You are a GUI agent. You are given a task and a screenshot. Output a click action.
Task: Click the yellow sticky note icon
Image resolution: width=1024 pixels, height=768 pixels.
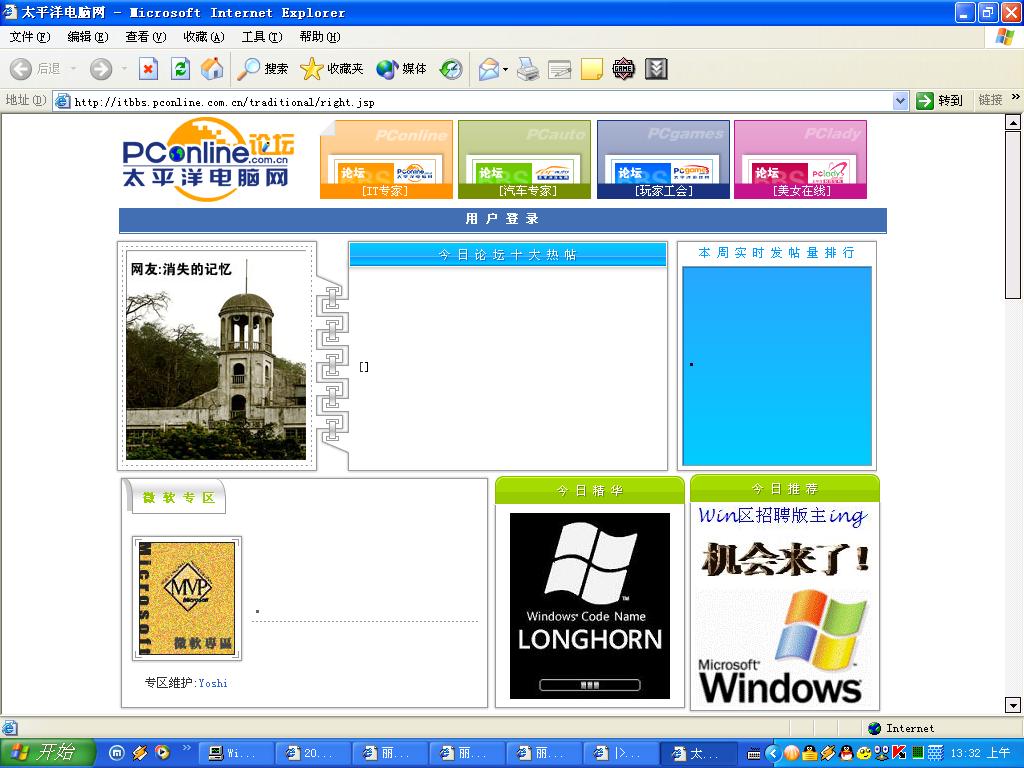592,69
